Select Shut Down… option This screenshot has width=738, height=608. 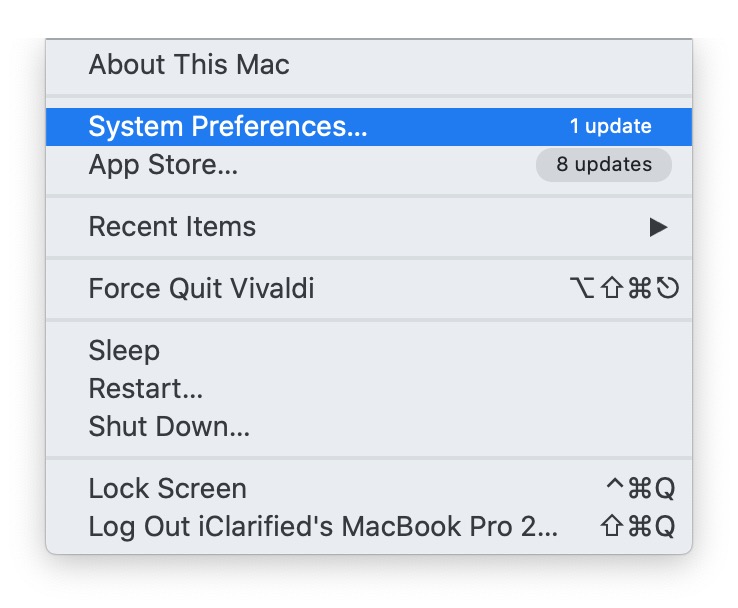(169, 427)
